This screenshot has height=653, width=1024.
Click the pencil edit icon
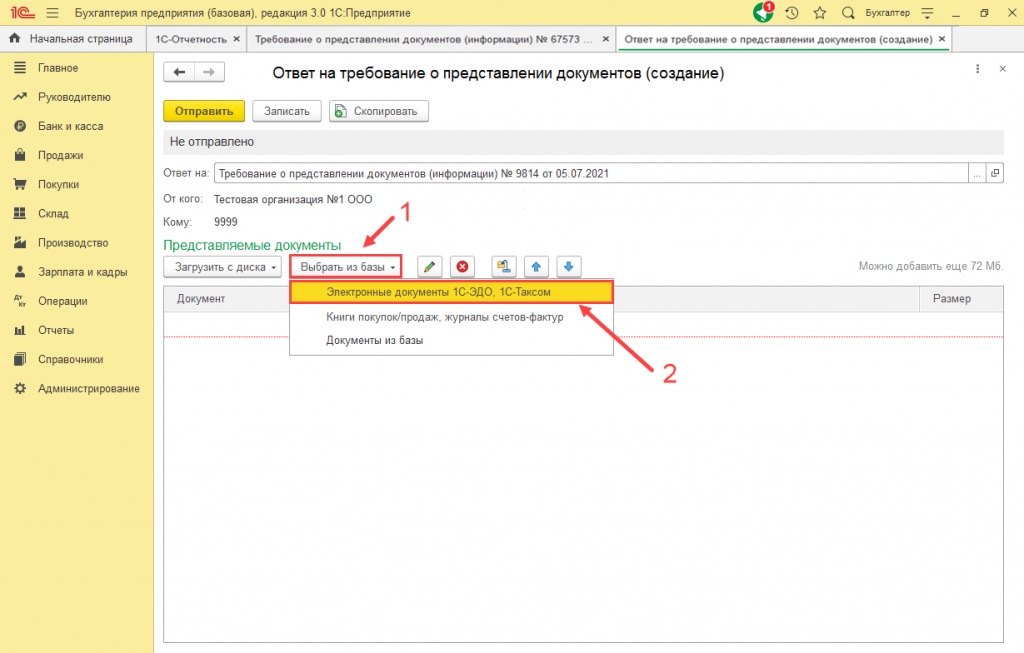tap(429, 266)
